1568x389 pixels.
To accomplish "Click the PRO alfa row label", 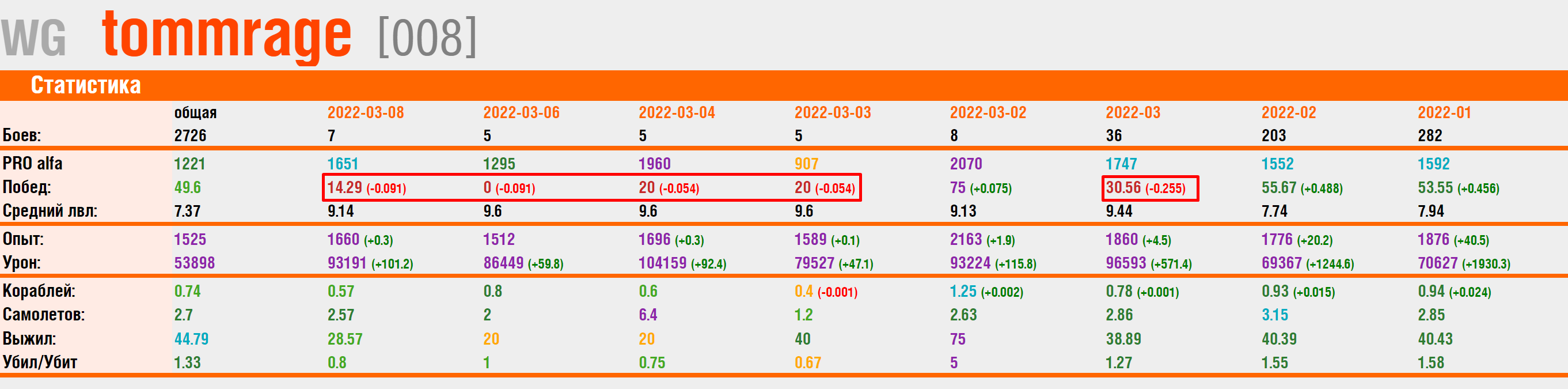I will [32, 164].
